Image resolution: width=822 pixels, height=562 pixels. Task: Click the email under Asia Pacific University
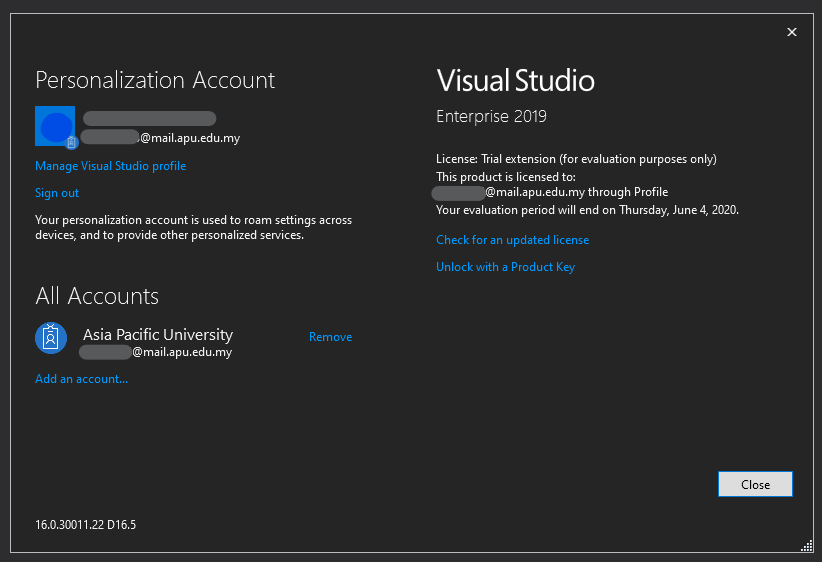coord(155,352)
